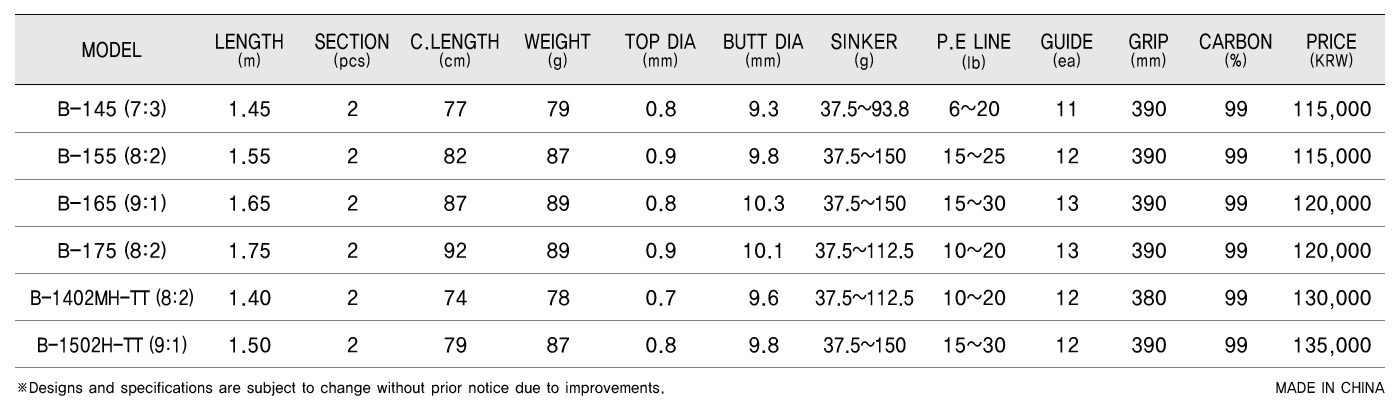The width and height of the screenshot is (1400, 411).
Task: Select the B-145 (7:3) model row
Action: pos(700,109)
